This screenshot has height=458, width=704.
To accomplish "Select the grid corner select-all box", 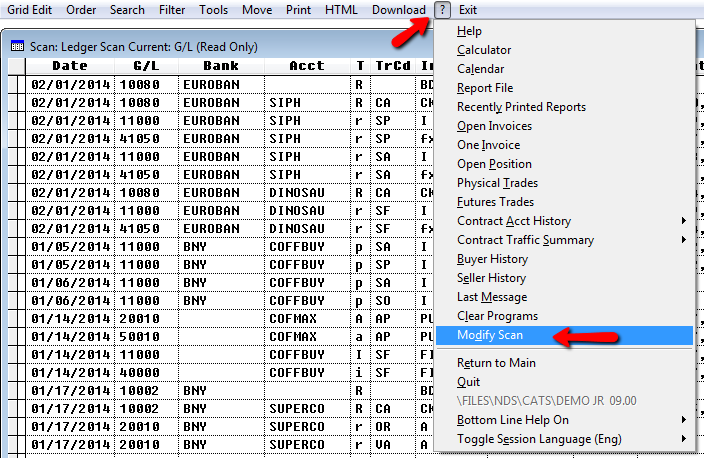I will (x=17, y=66).
